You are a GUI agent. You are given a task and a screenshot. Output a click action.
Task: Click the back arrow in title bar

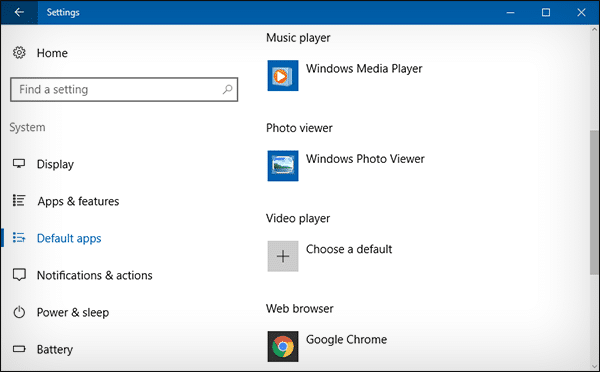[19, 12]
